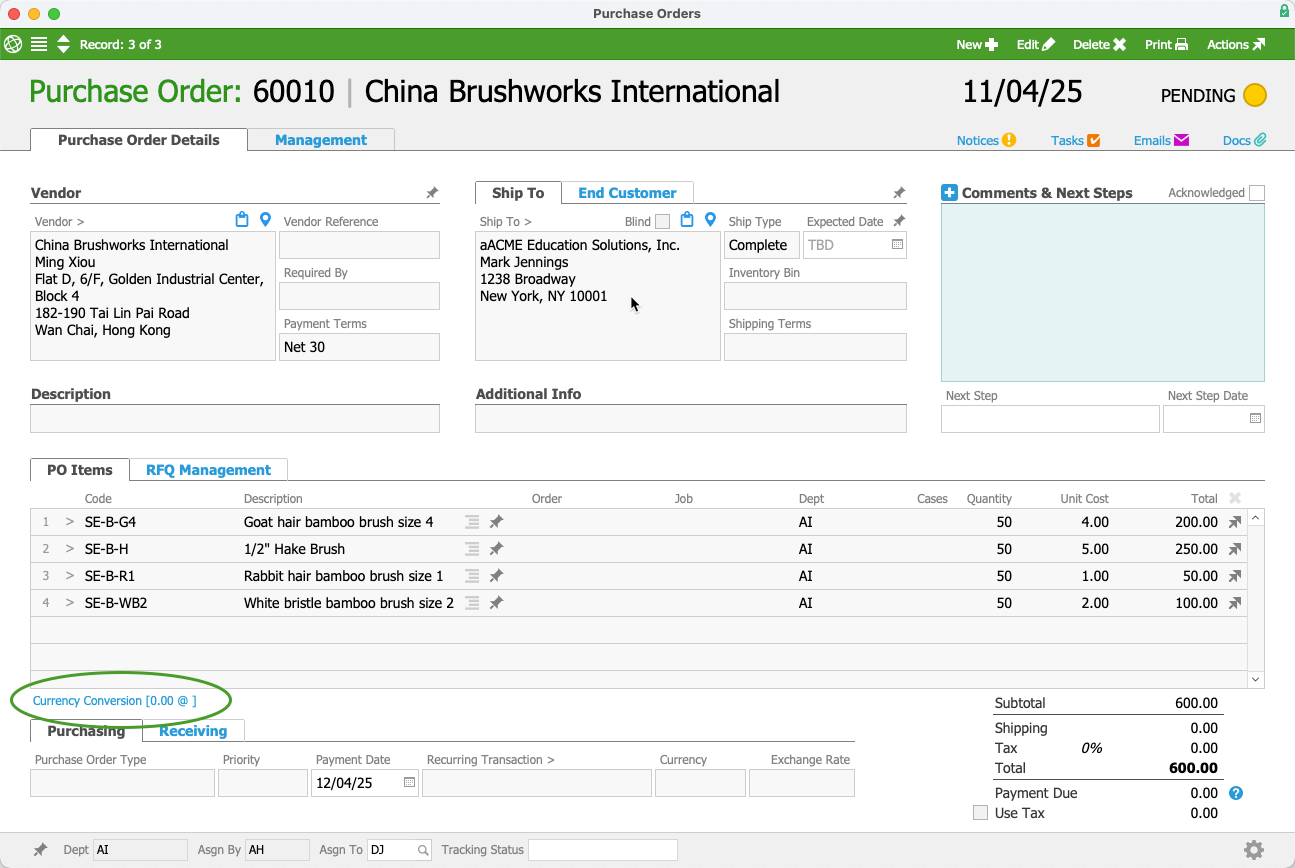Click the Ship To clipboard icon
The image size is (1295, 868).
pos(687,220)
